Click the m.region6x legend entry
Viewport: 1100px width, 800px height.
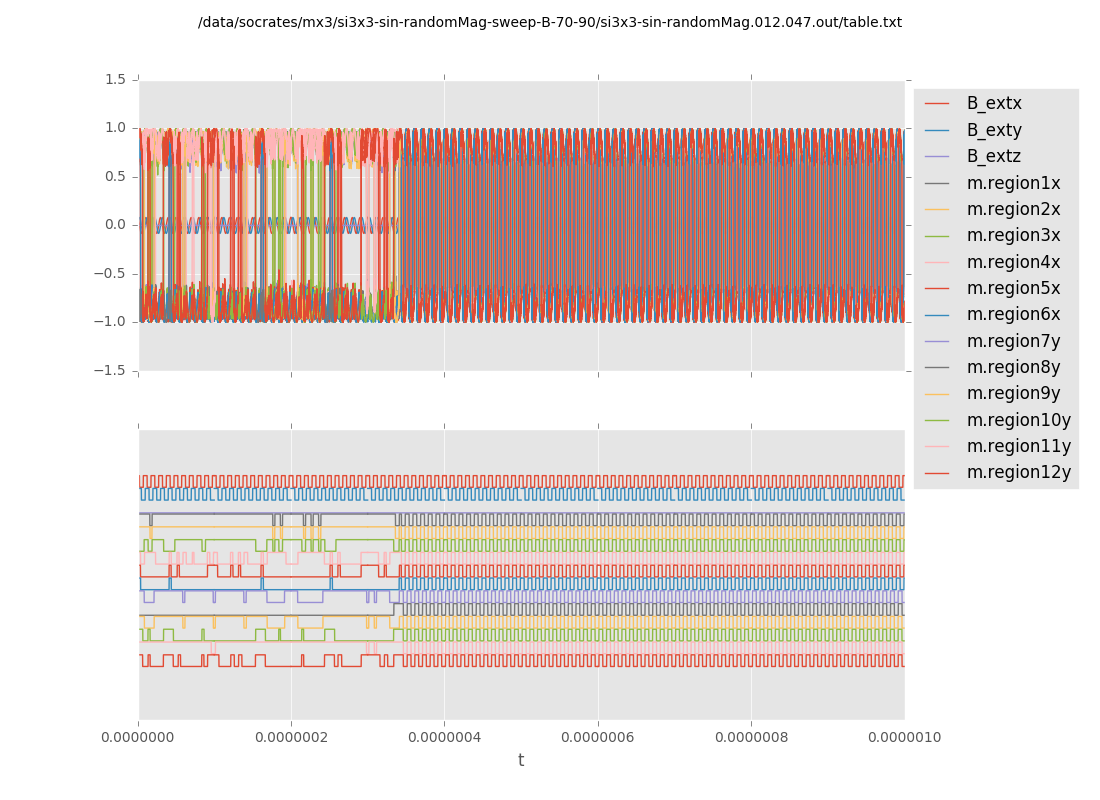click(1013, 315)
